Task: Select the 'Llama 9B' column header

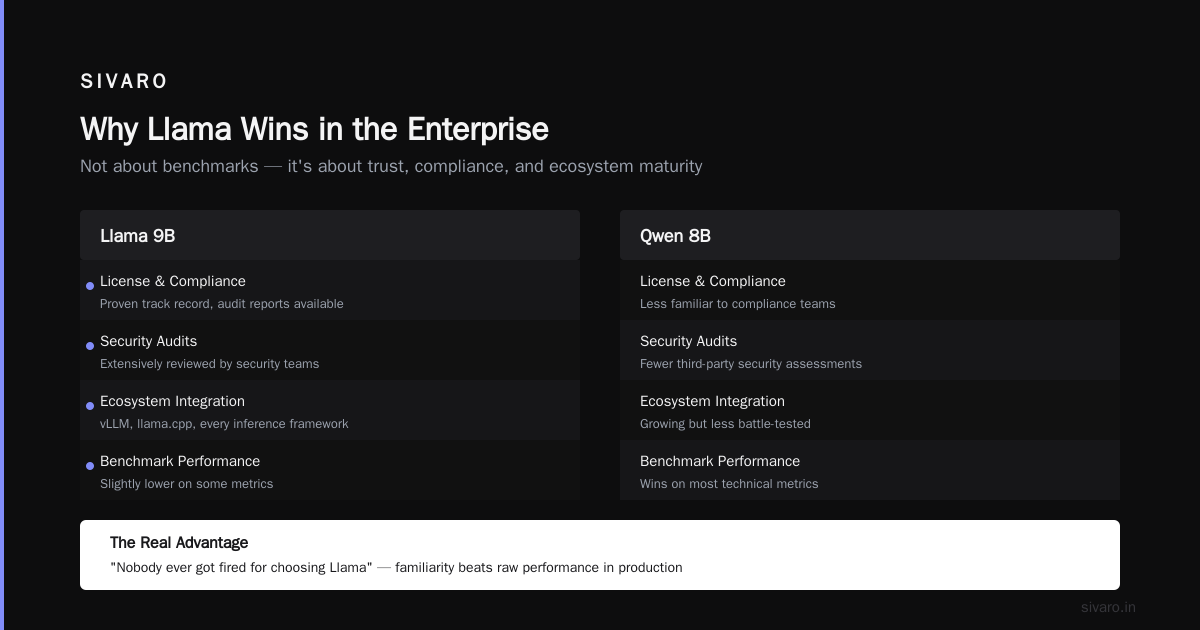Action: click(x=330, y=235)
